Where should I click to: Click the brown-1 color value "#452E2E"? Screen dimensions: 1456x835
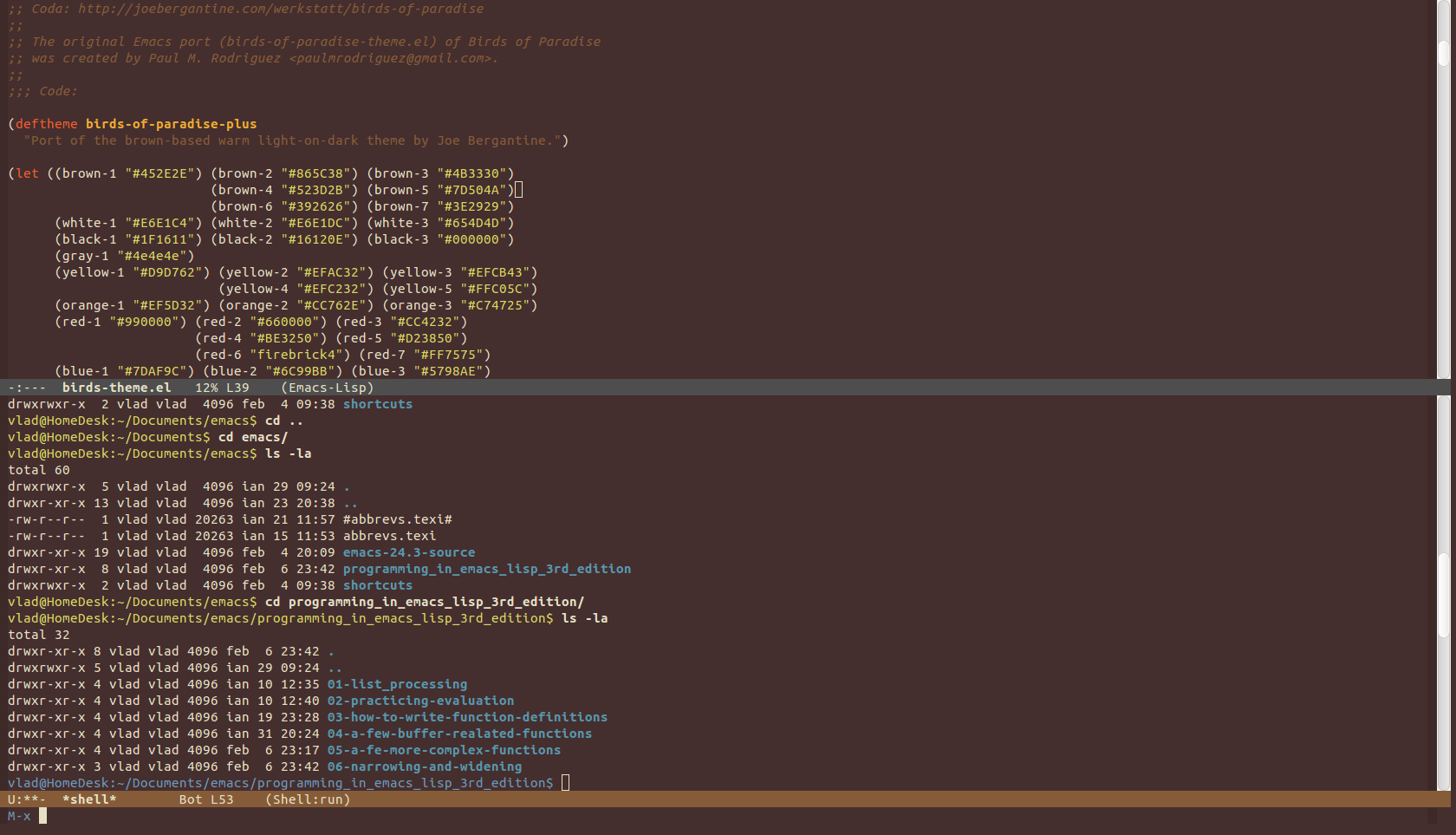point(164,173)
